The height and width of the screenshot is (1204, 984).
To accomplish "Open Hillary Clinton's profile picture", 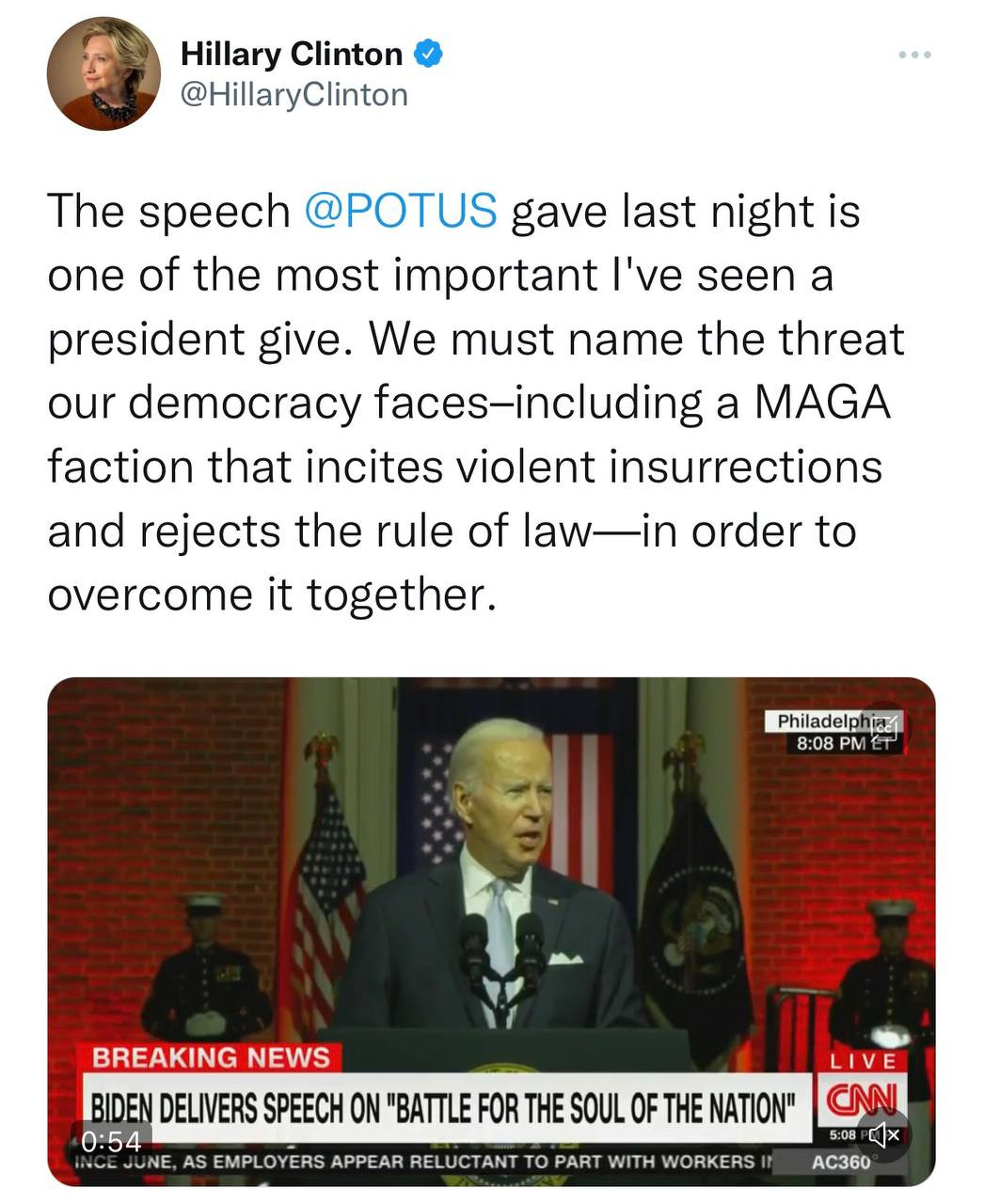I will tap(104, 73).
